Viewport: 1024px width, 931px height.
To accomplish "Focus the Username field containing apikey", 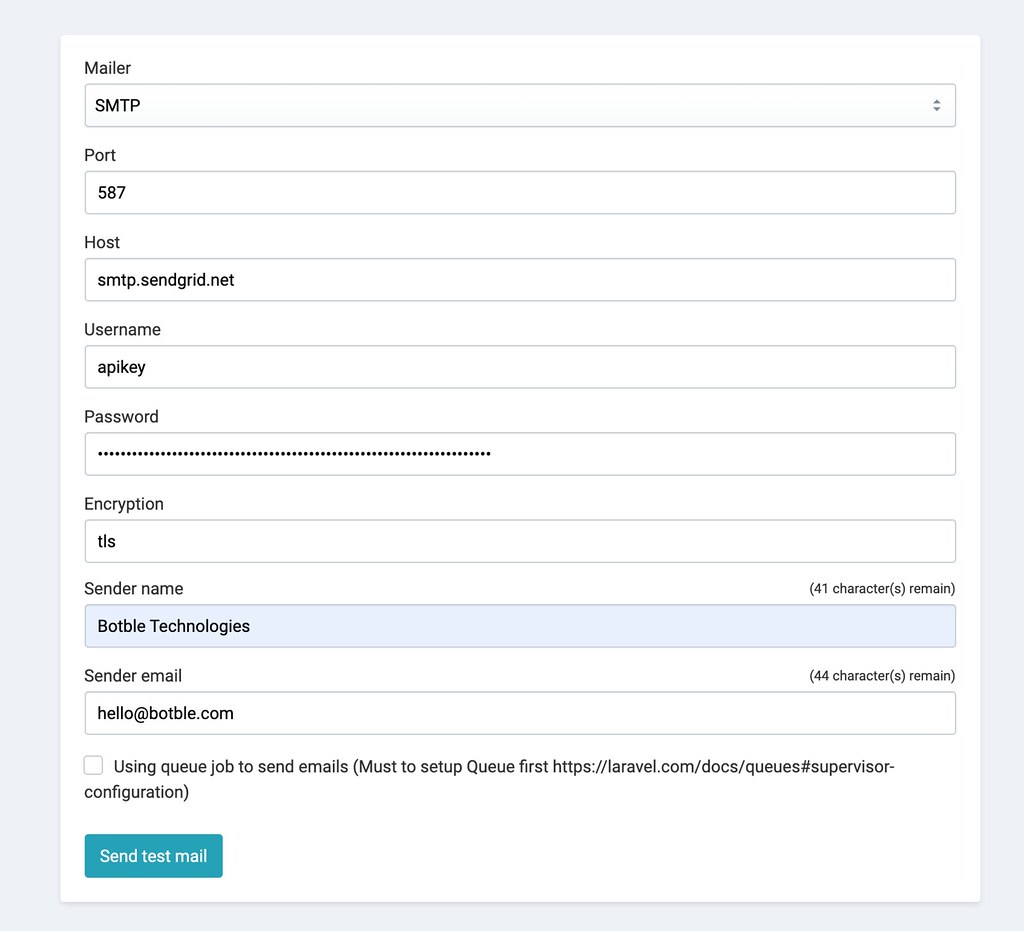I will pyautogui.click(x=520, y=367).
